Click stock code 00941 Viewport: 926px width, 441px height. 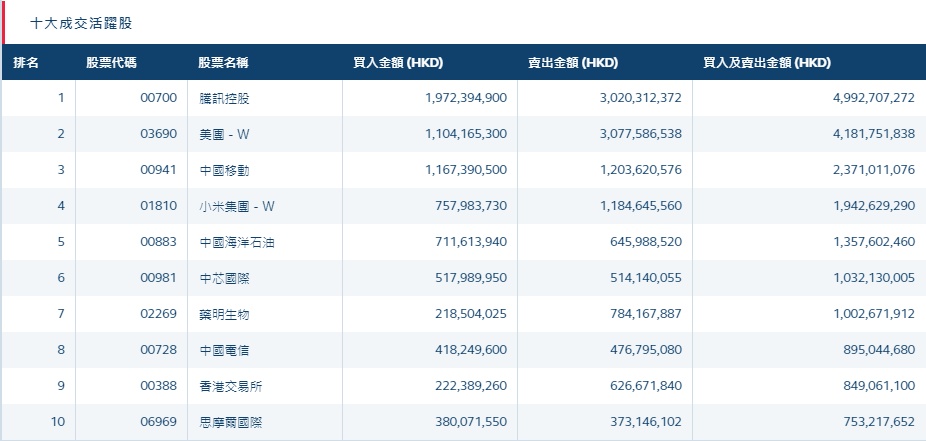coord(158,170)
